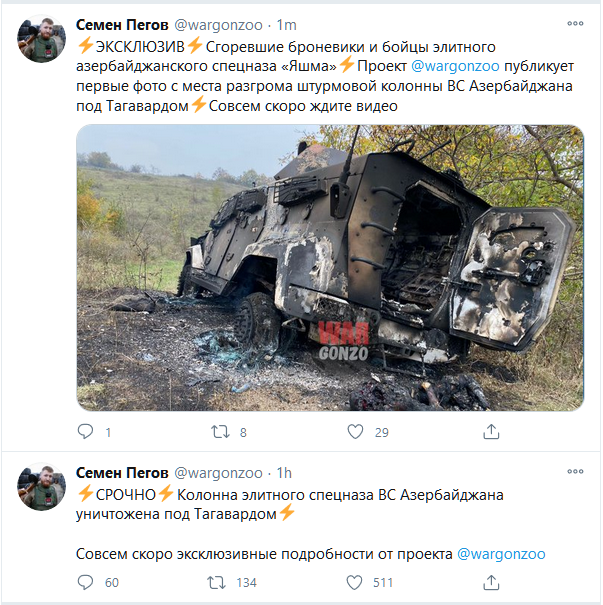Viewport: 603px width, 605px height.
Task: Open more options for the second tweet
Action: point(575,471)
